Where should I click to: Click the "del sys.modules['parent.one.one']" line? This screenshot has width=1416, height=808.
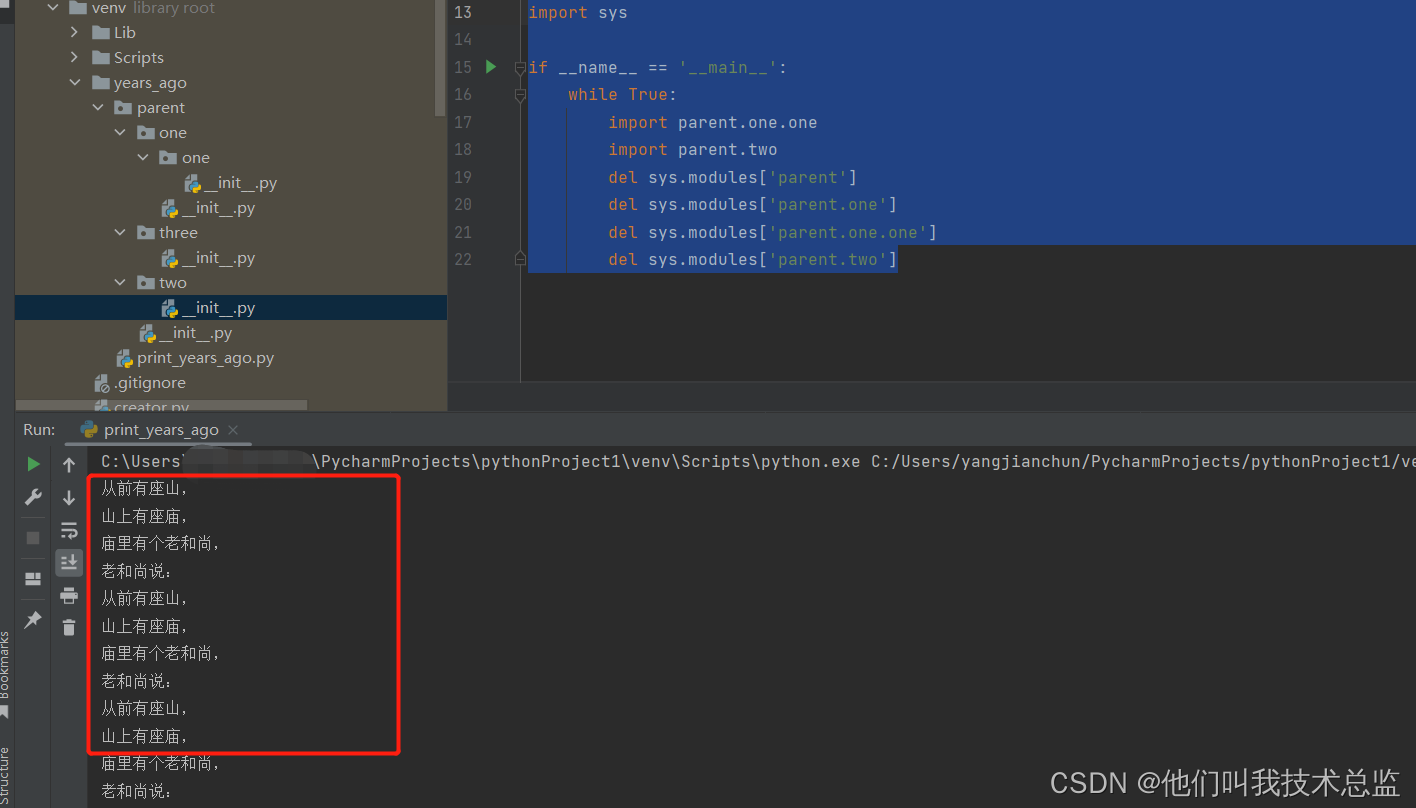(x=773, y=232)
